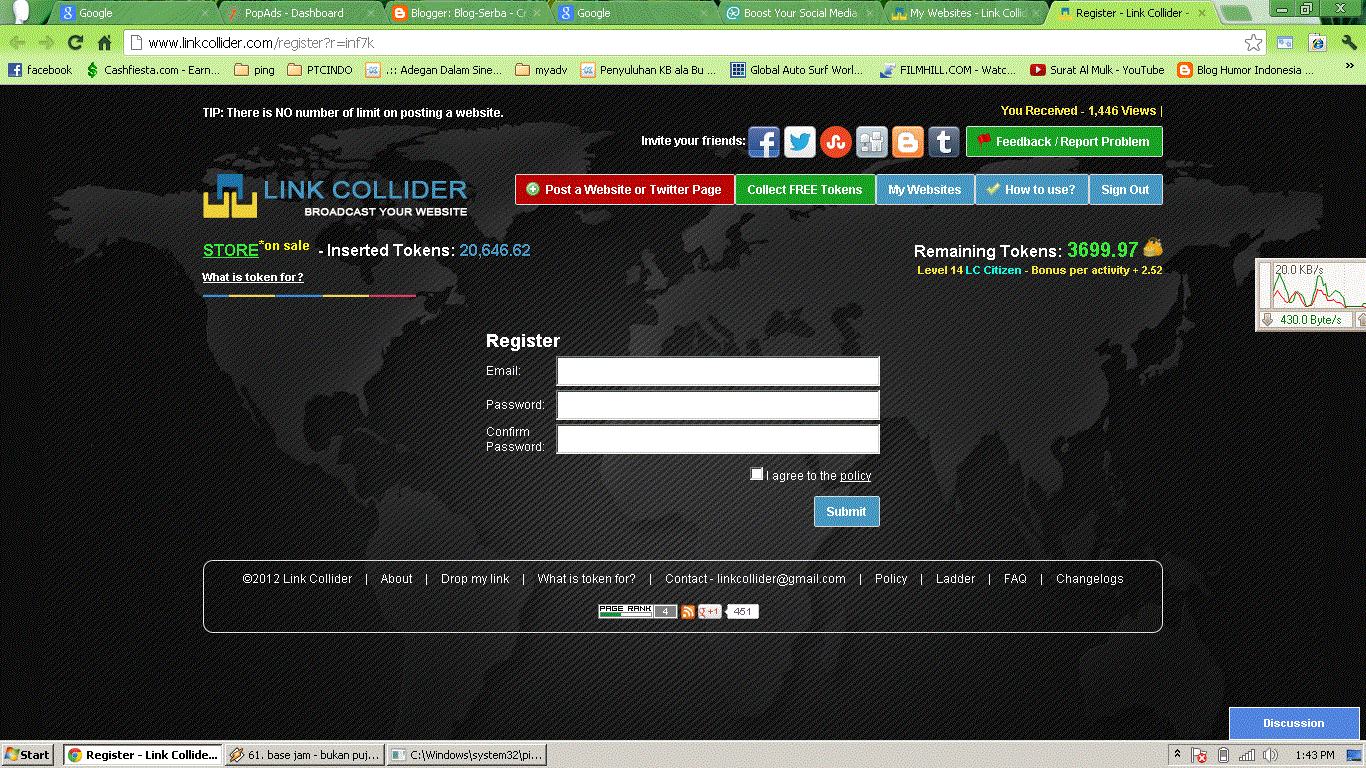This screenshot has height=768, width=1366.
Task: Click the volume icon in system tray
Action: (1270, 755)
